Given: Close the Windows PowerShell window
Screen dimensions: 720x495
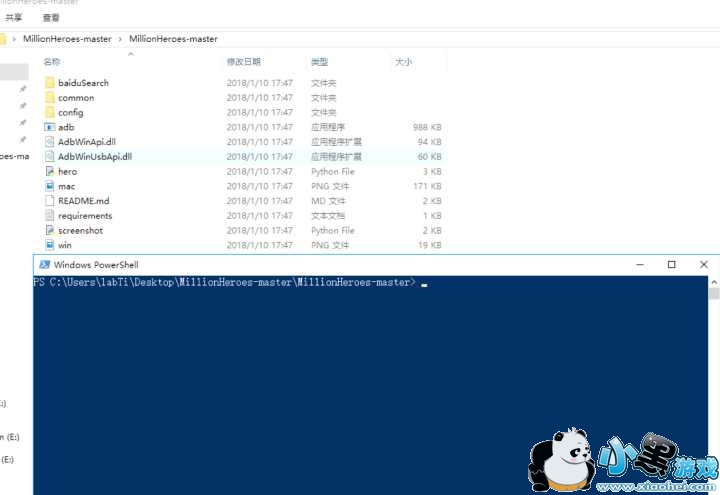Looking at the screenshot, I should (x=703, y=264).
